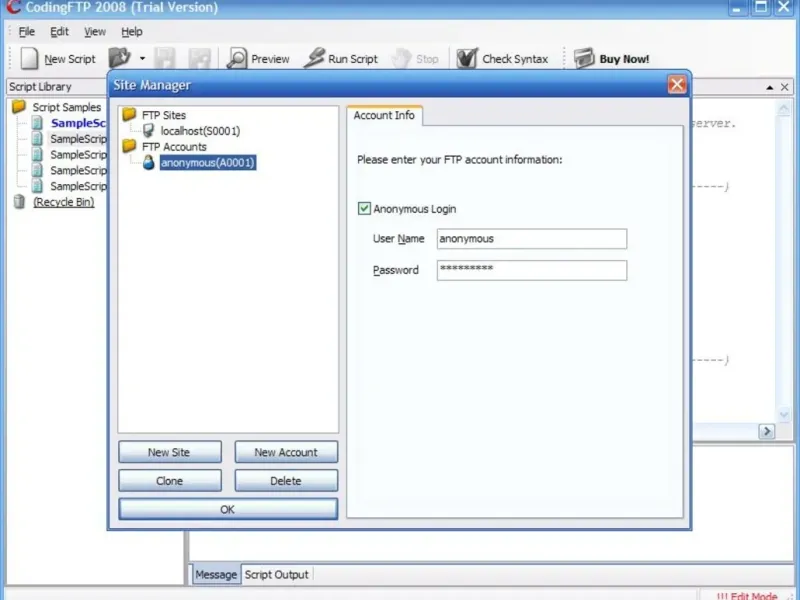Collapse panel with the up-arrow button
This screenshot has height=600, width=800.
pyautogui.click(x=769, y=87)
